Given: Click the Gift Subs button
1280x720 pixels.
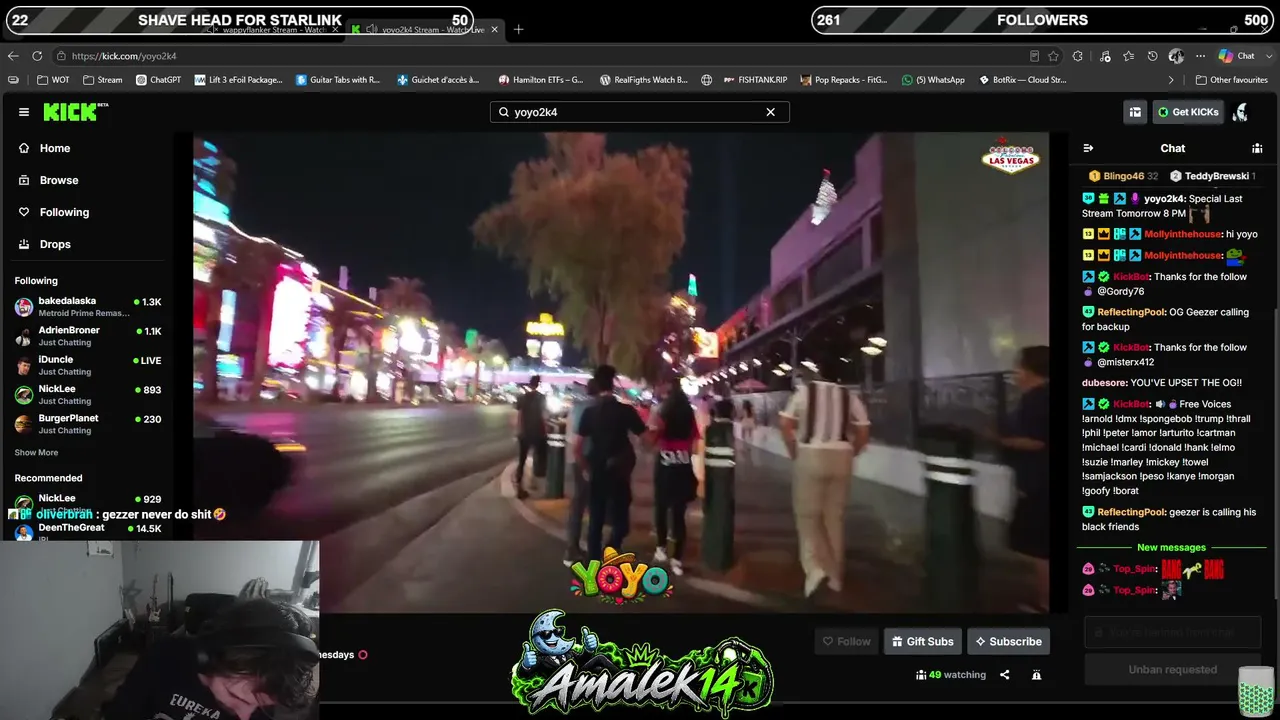Looking at the screenshot, I should click(922, 641).
